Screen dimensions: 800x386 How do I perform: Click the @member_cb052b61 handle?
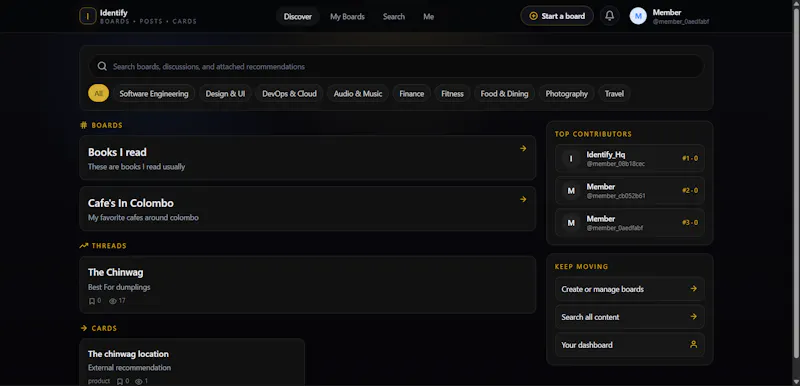coord(616,196)
